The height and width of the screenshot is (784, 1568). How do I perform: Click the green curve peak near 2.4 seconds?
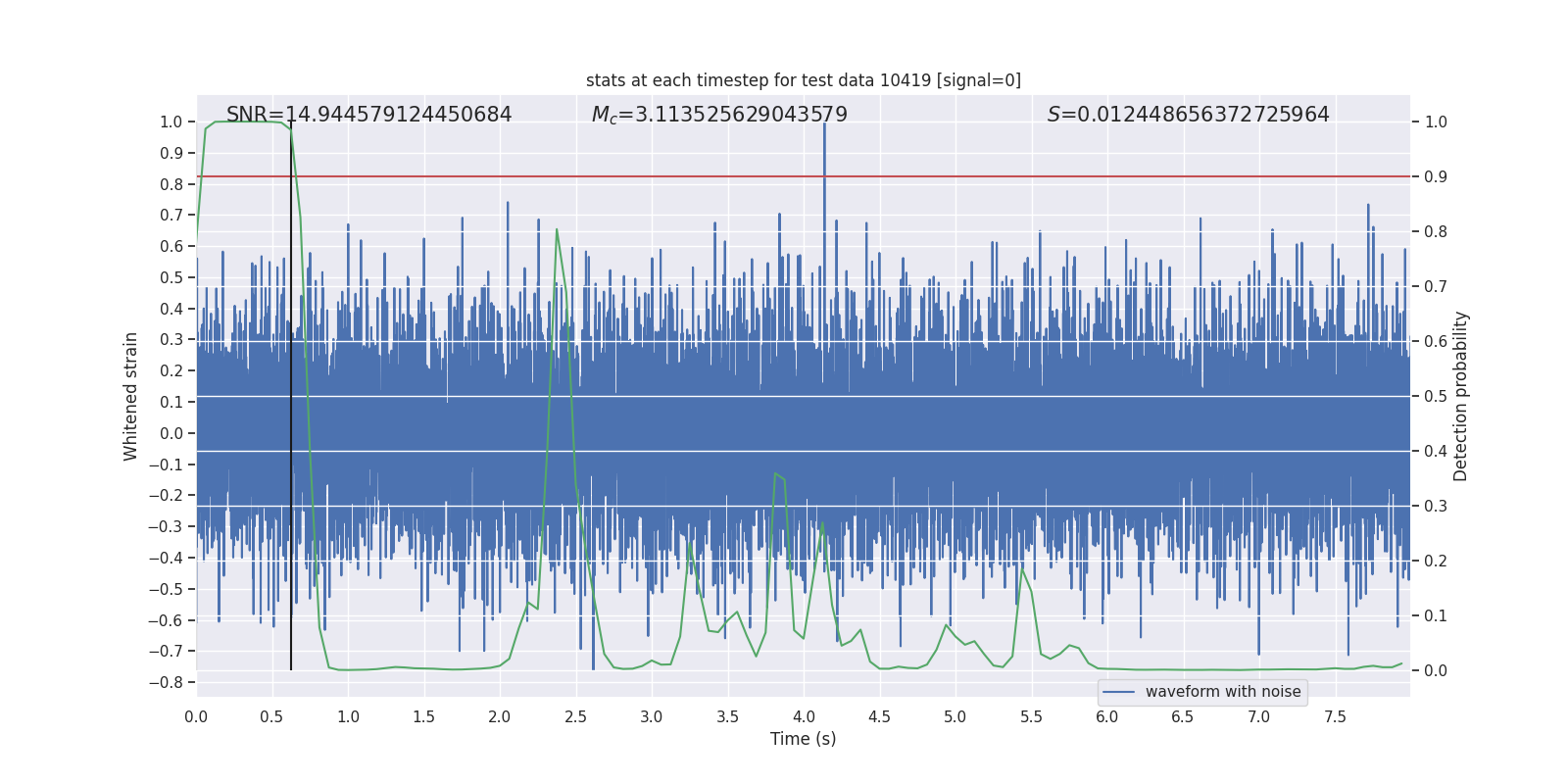pos(557,230)
